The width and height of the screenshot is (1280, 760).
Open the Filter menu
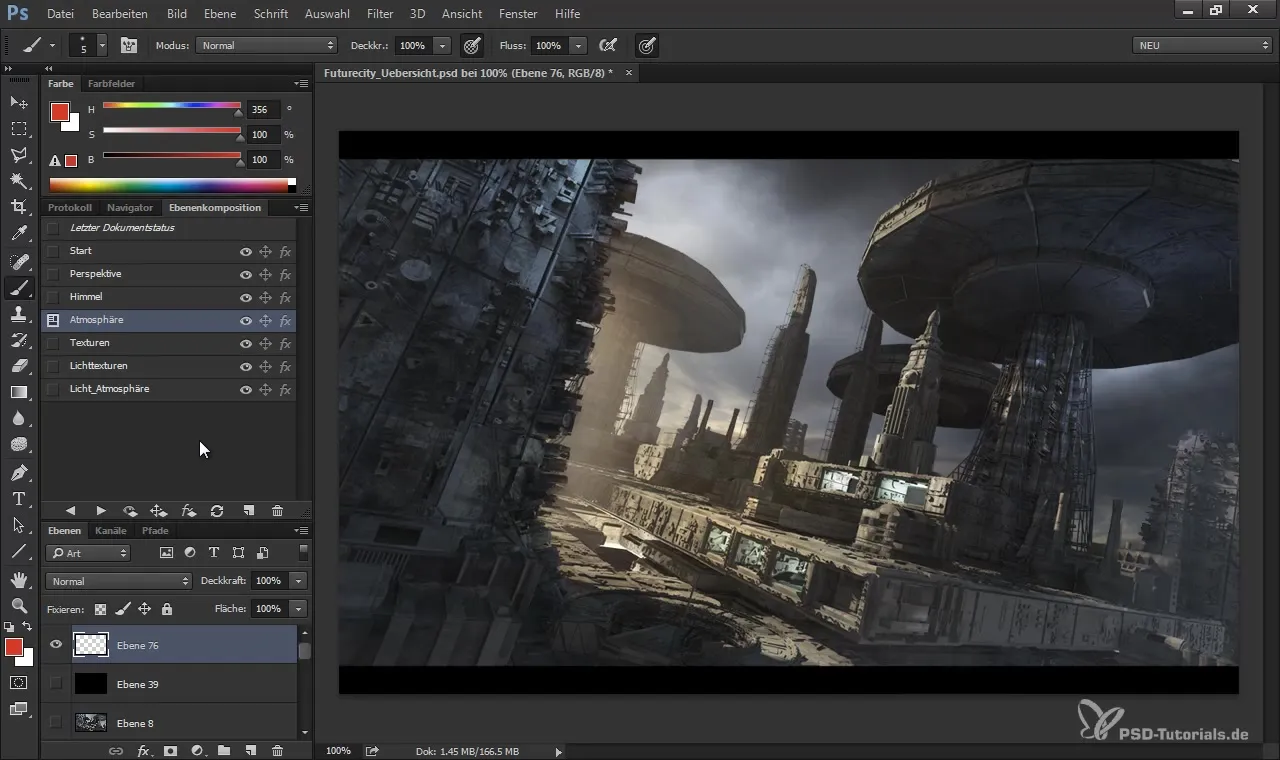click(379, 14)
